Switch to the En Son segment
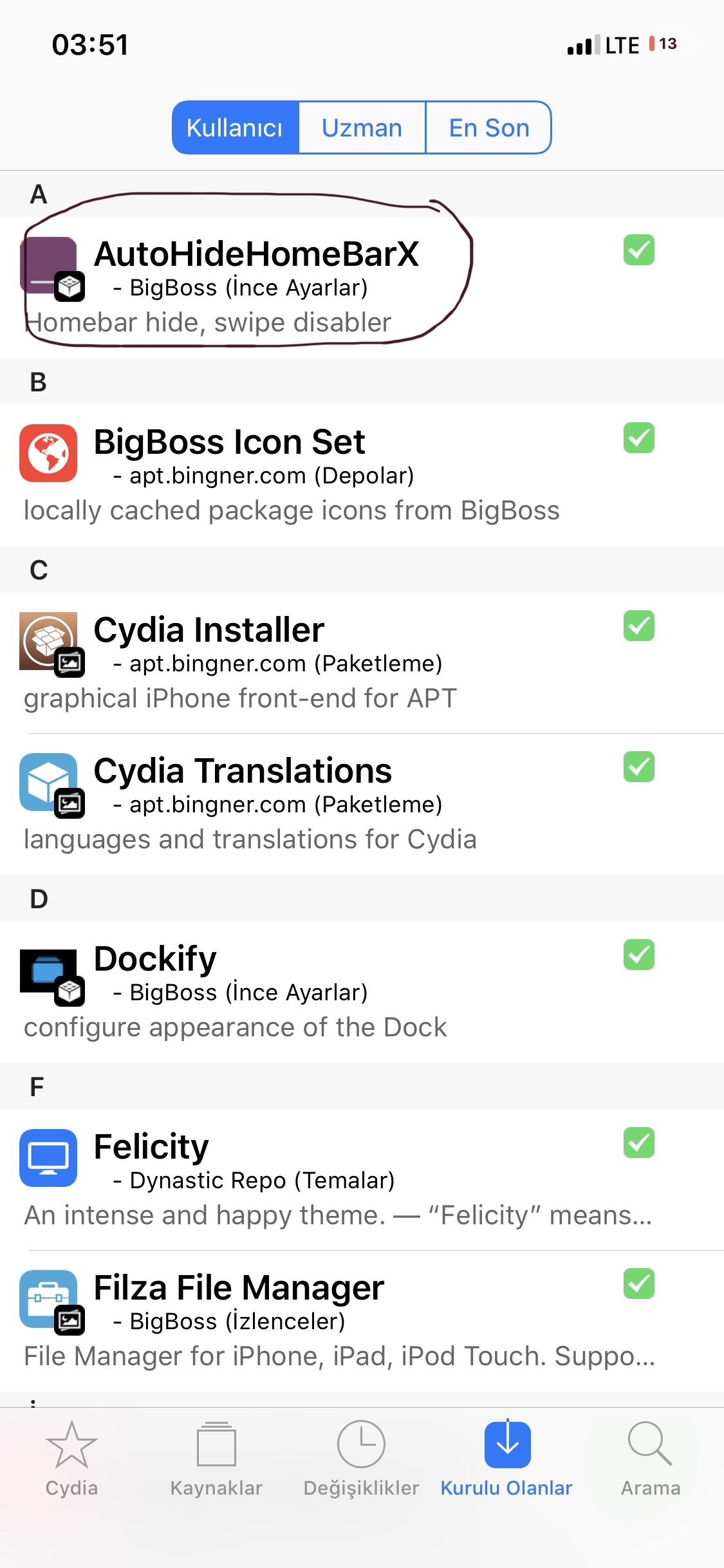724x1568 pixels. tap(488, 127)
